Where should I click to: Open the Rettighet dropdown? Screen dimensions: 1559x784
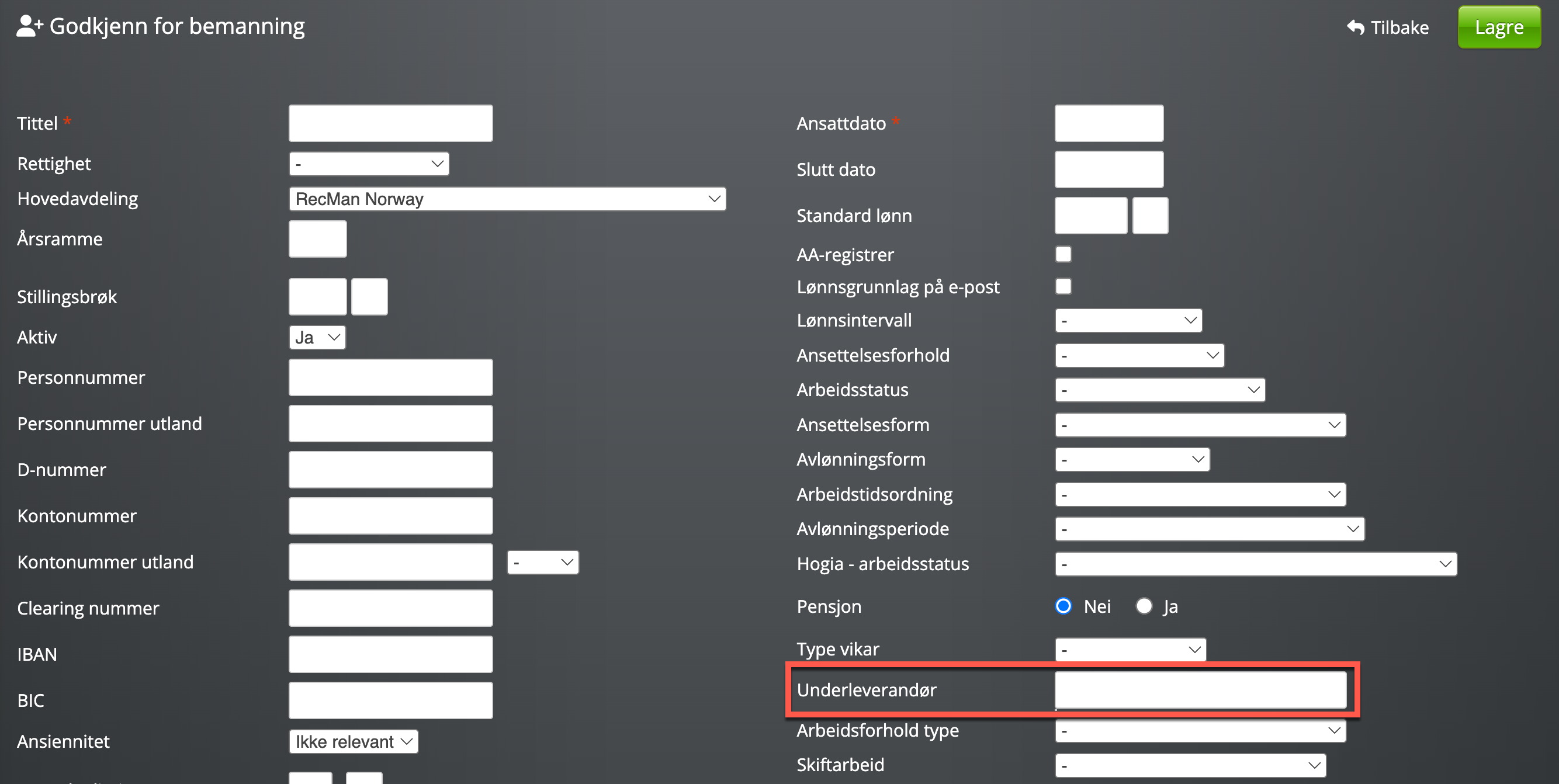(369, 164)
